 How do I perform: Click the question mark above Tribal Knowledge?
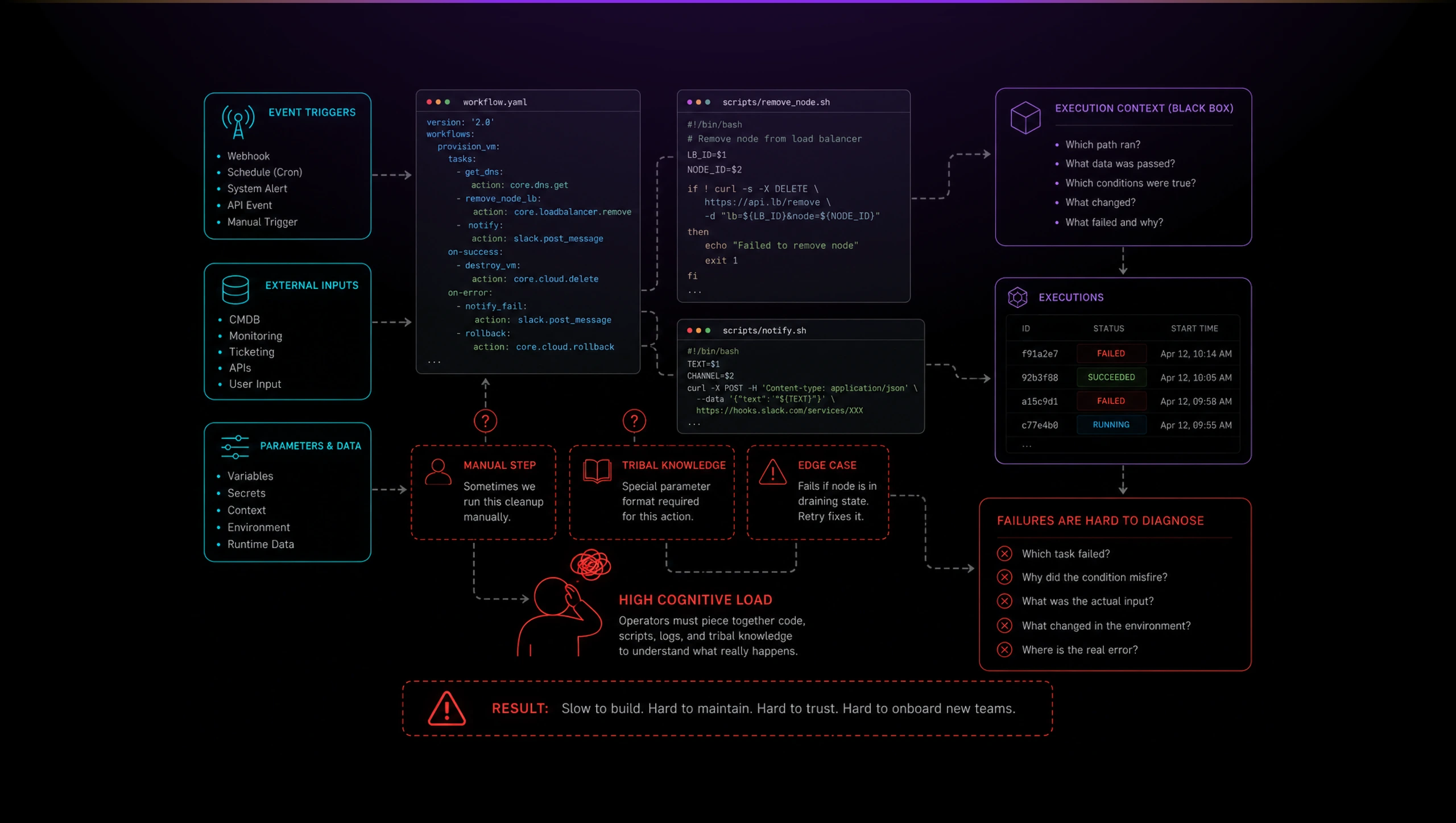pyautogui.click(x=634, y=421)
